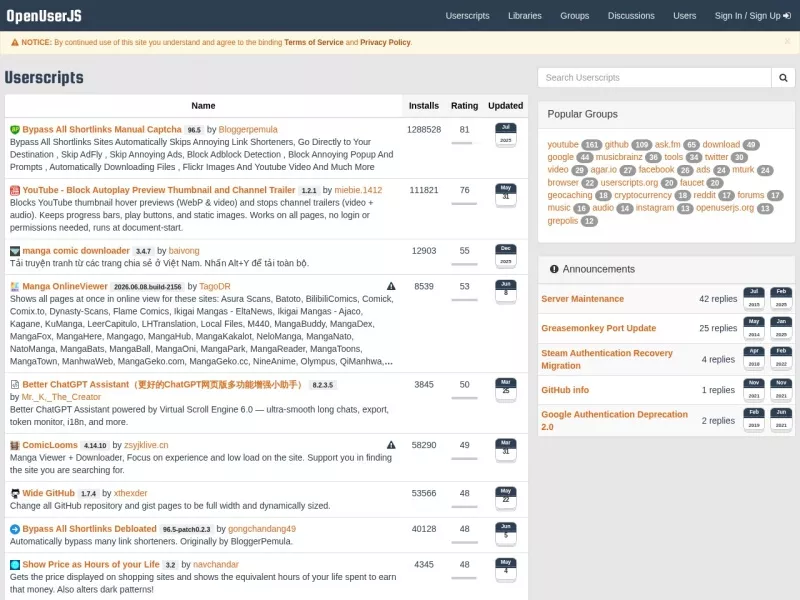Sort scripts by Rating column header
The height and width of the screenshot is (600, 800).
(464, 106)
